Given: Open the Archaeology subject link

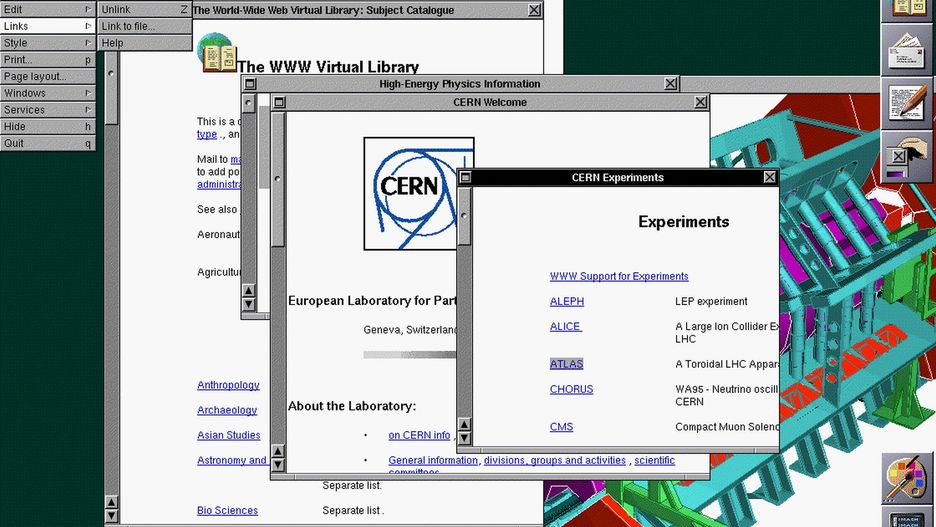Looking at the screenshot, I should 227,410.
